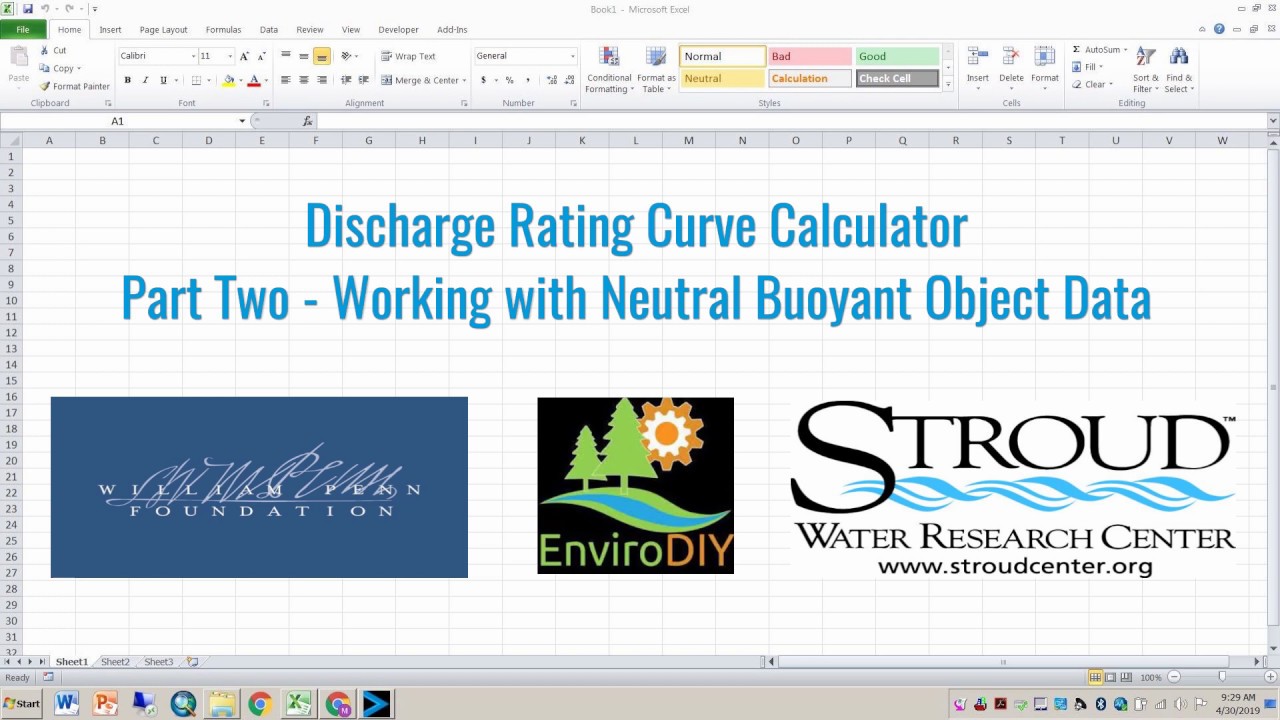This screenshot has width=1280, height=720.
Task: Open the Insert Function fx dialog
Action: click(x=308, y=121)
